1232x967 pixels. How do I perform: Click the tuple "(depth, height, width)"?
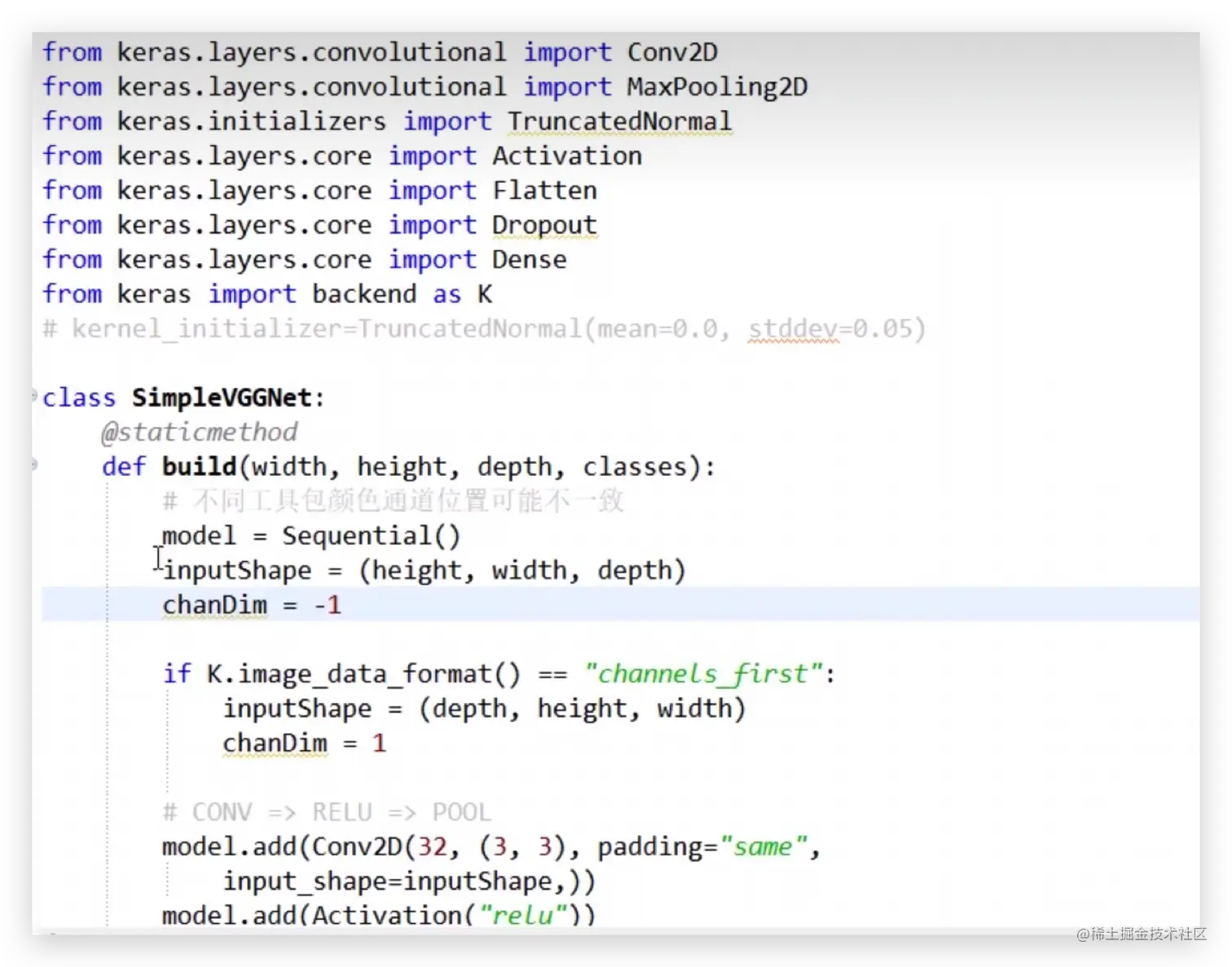pyautogui.click(x=583, y=709)
